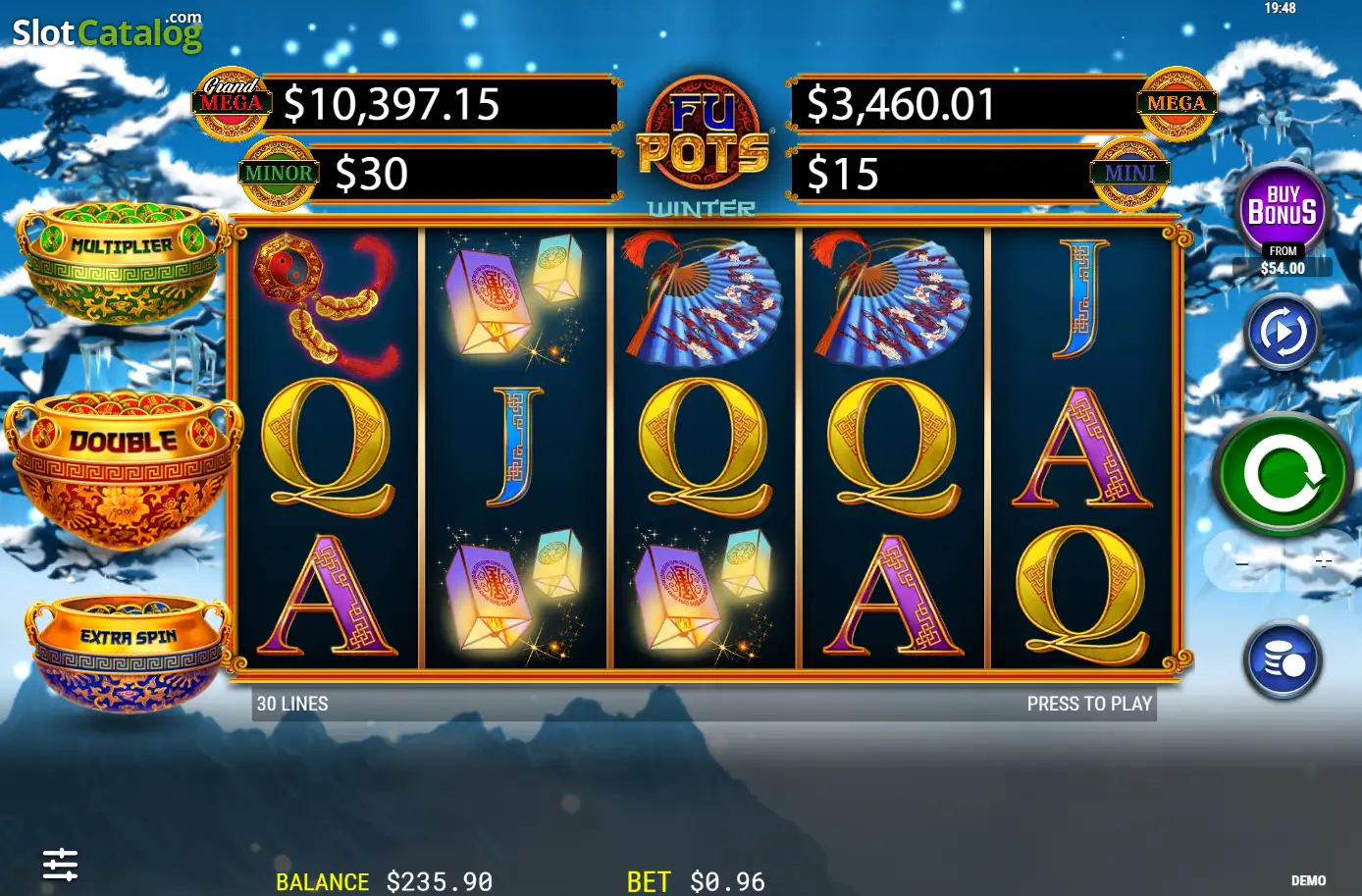Click the Minor jackpot badge
The image size is (1362, 896).
point(279,174)
